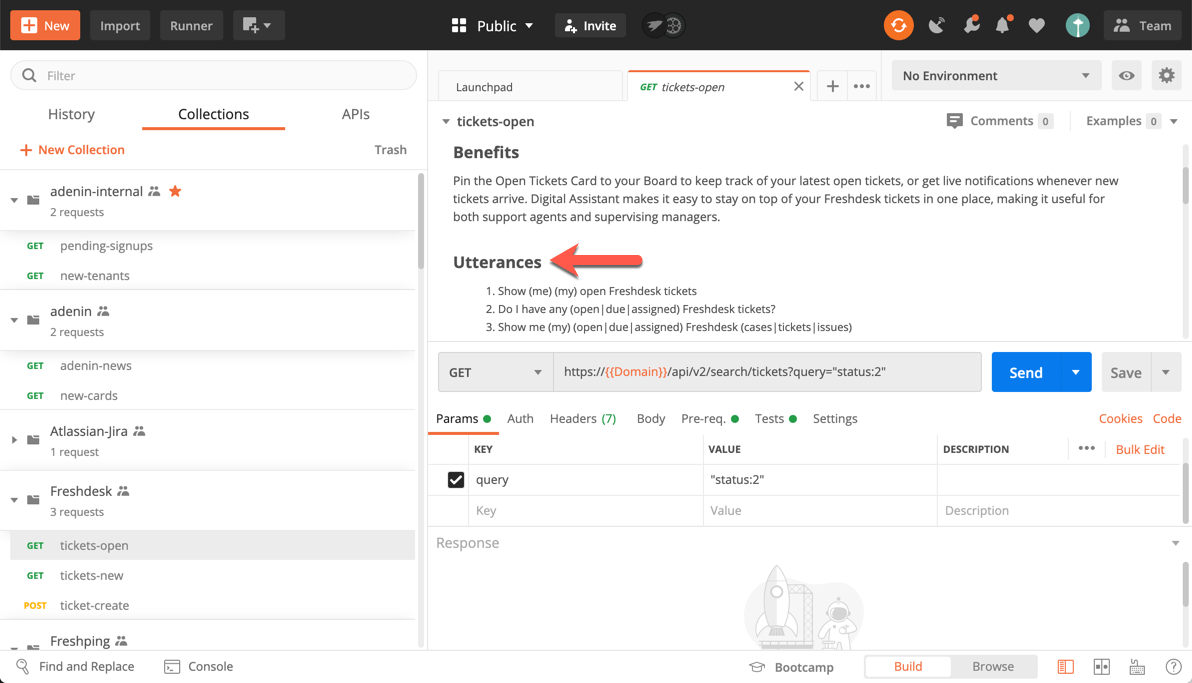The width and height of the screenshot is (1192, 683).
Task: Open the manage environments gear icon
Action: pos(1166,75)
